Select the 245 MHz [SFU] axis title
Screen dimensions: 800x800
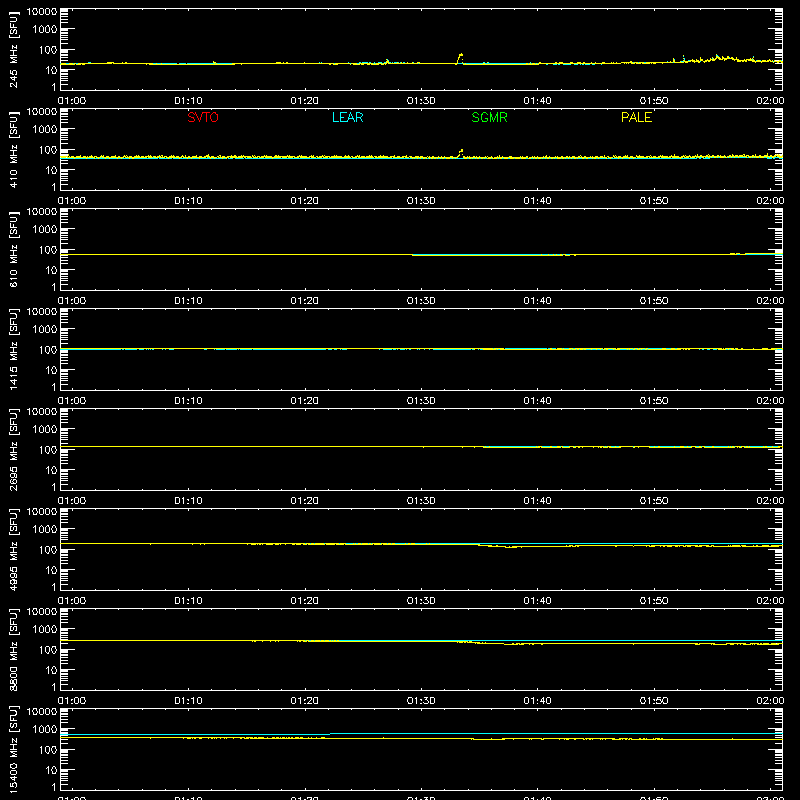point(13,49)
